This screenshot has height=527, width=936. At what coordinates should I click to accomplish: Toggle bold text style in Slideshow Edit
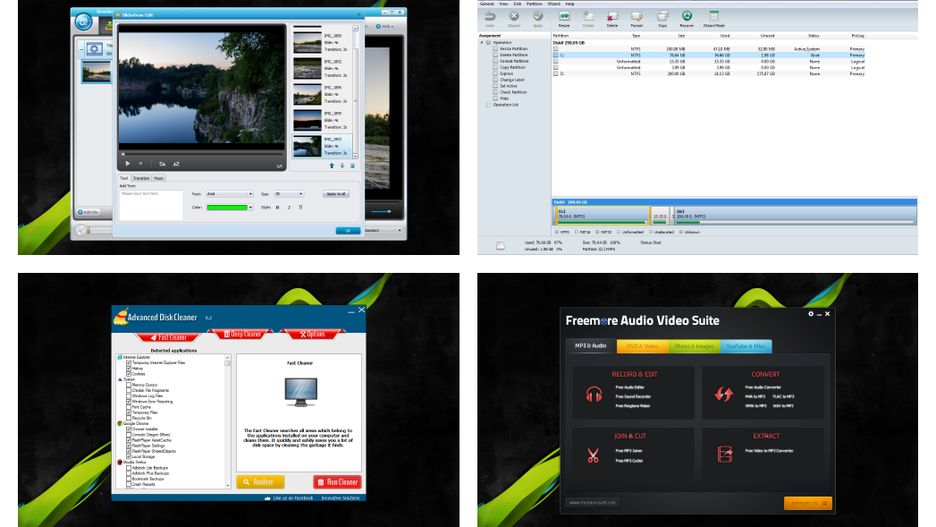coord(278,207)
